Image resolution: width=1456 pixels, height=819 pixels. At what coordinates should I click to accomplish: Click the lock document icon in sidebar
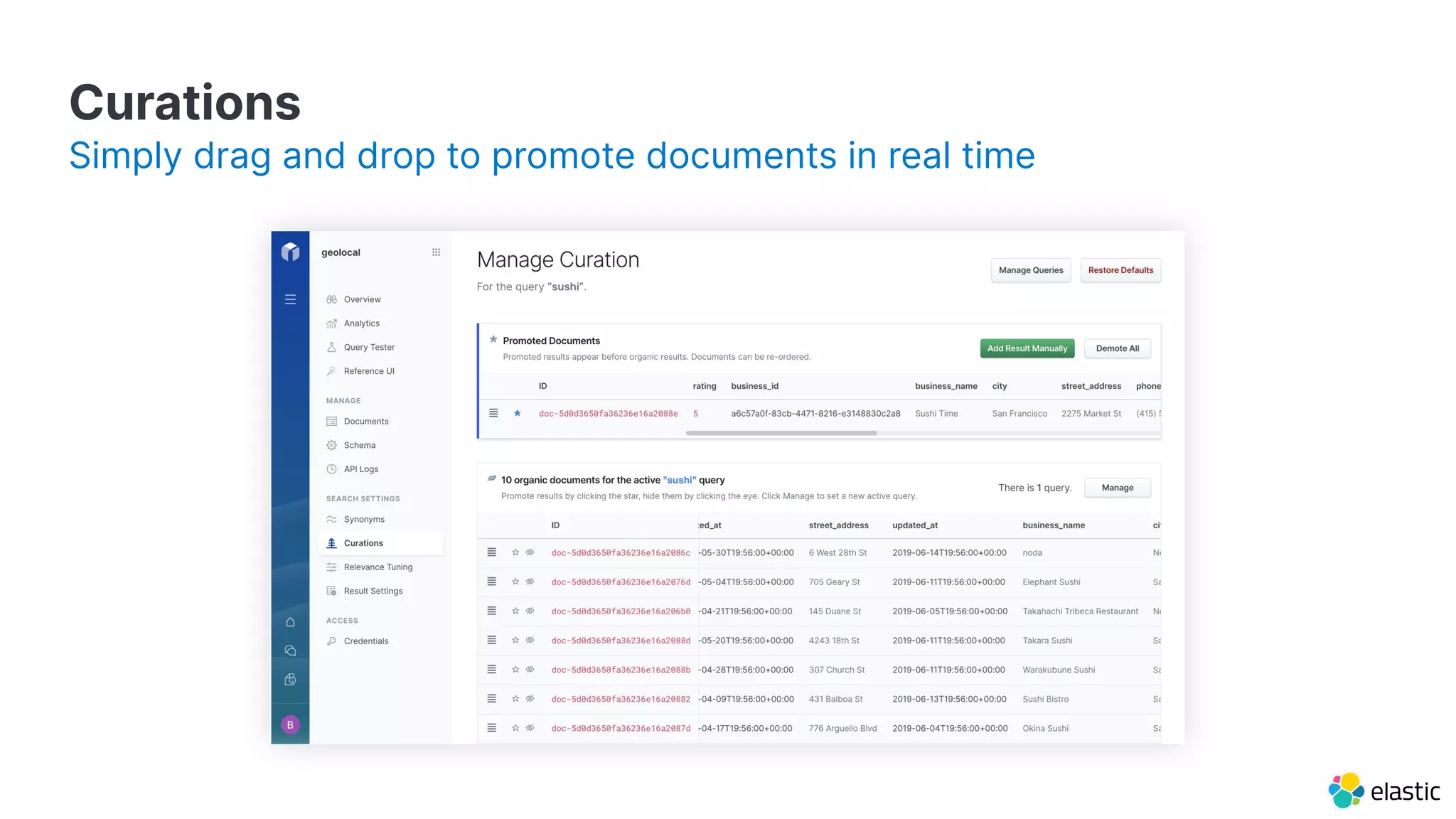[x=290, y=680]
